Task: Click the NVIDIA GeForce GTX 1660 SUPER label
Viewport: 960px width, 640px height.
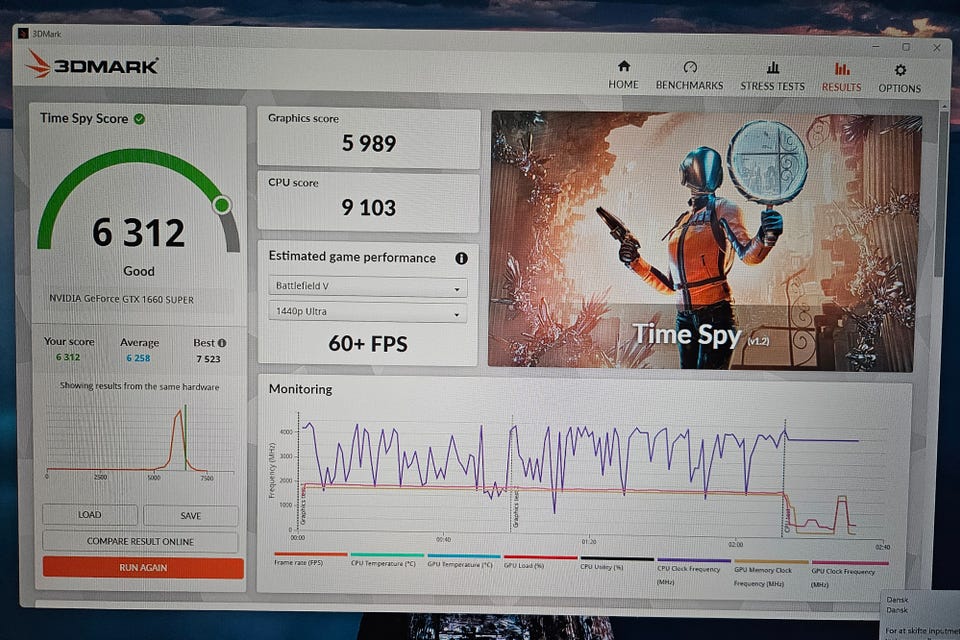Action: tap(121, 299)
